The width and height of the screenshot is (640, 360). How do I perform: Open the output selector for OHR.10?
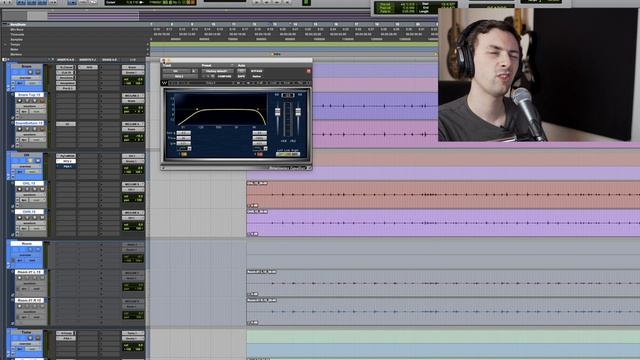coord(133,218)
